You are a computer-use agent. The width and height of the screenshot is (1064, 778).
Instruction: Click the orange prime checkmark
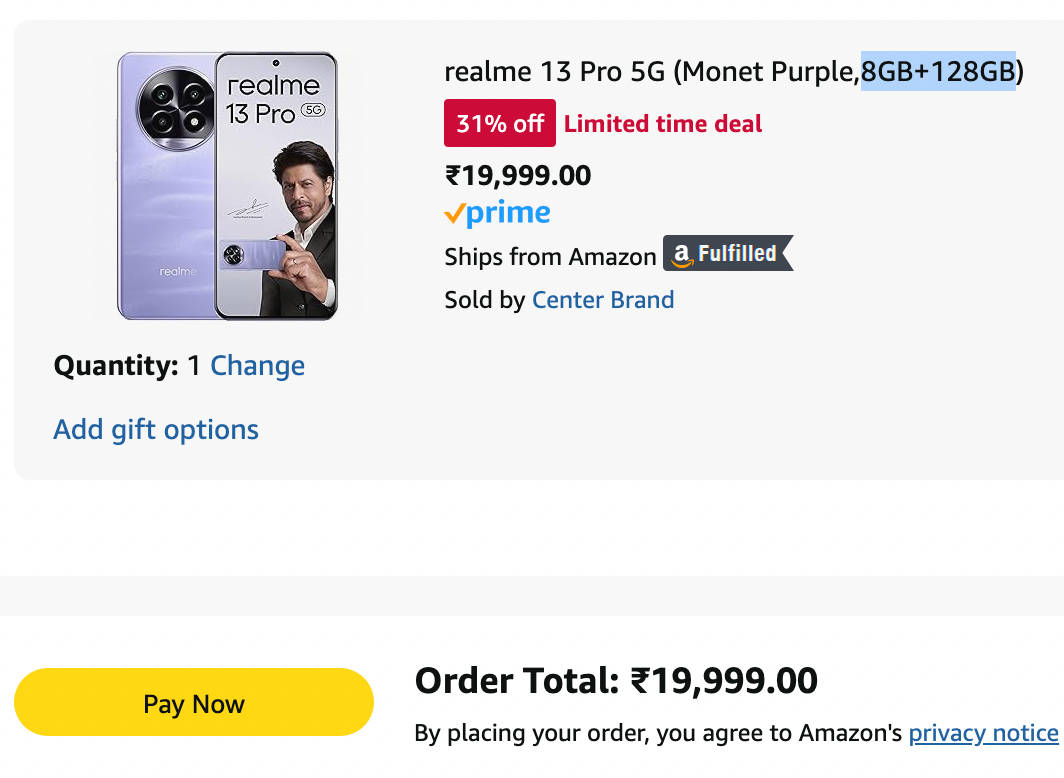point(454,213)
